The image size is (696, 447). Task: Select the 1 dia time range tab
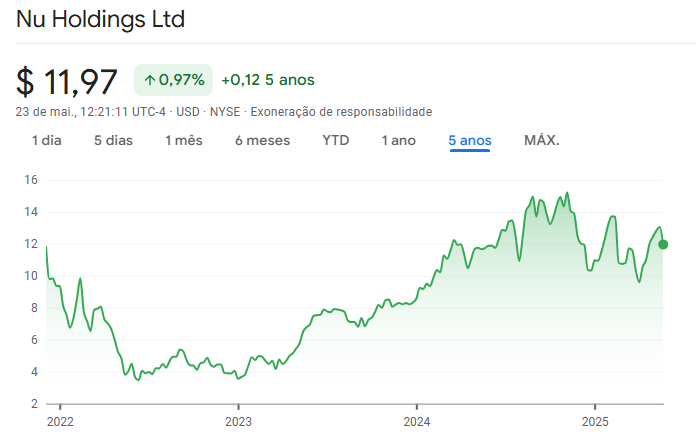point(46,140)
